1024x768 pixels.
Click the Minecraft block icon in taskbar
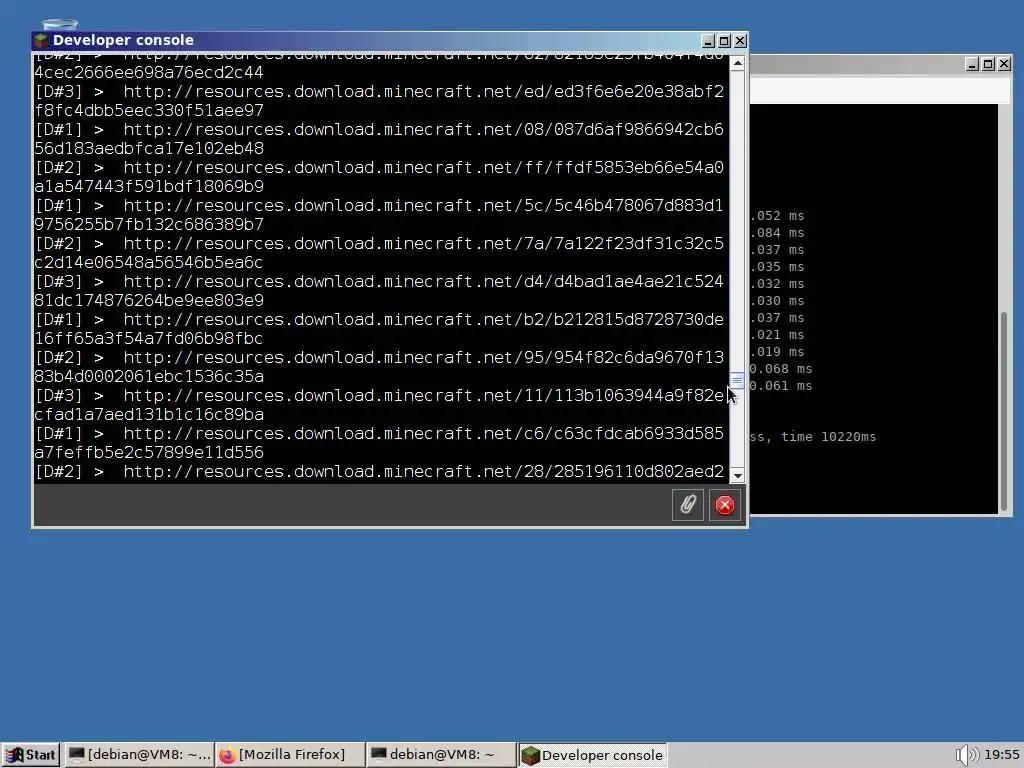tap(530, 756)
